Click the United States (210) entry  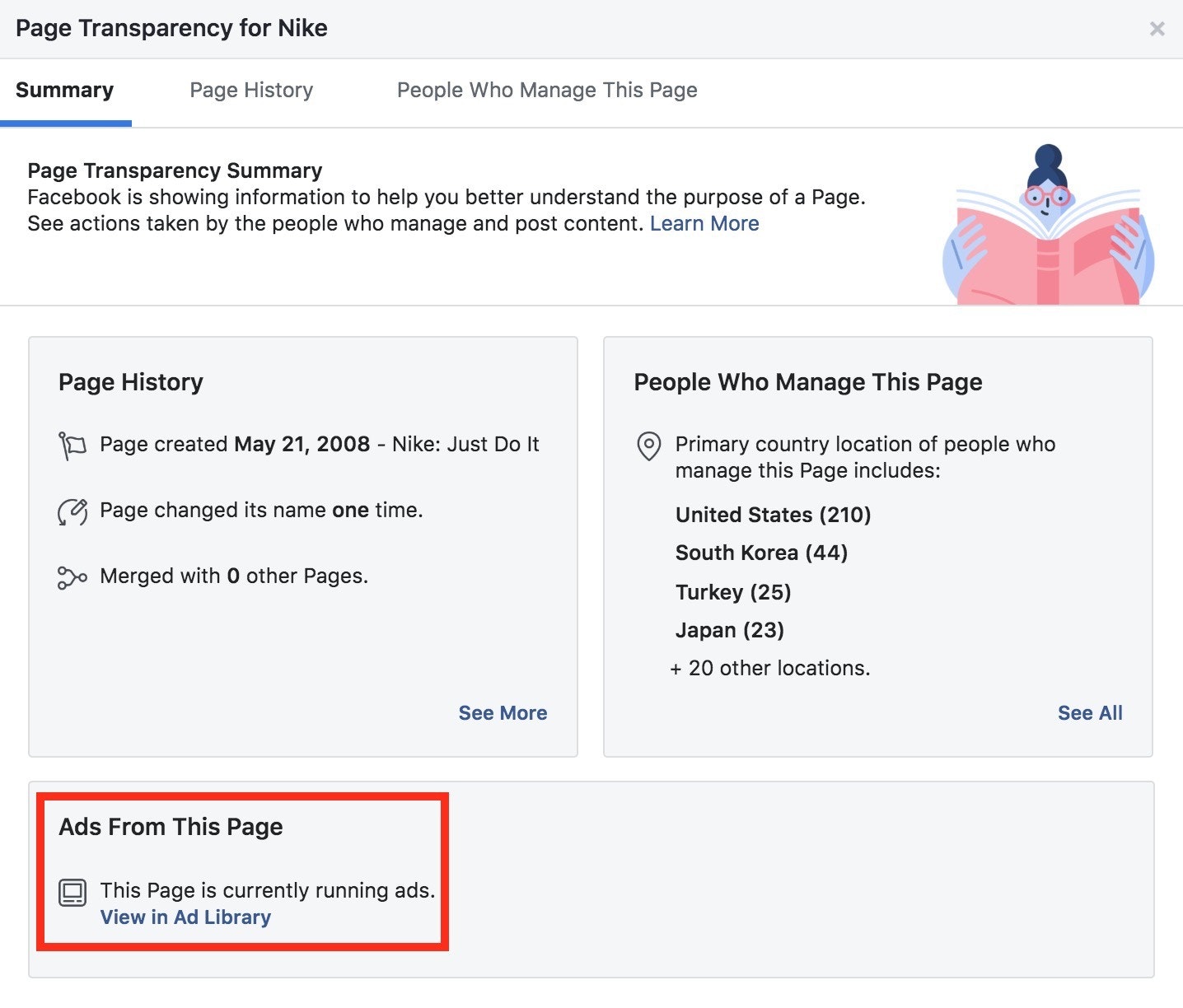pyautogui.click(x=773, y=516)
